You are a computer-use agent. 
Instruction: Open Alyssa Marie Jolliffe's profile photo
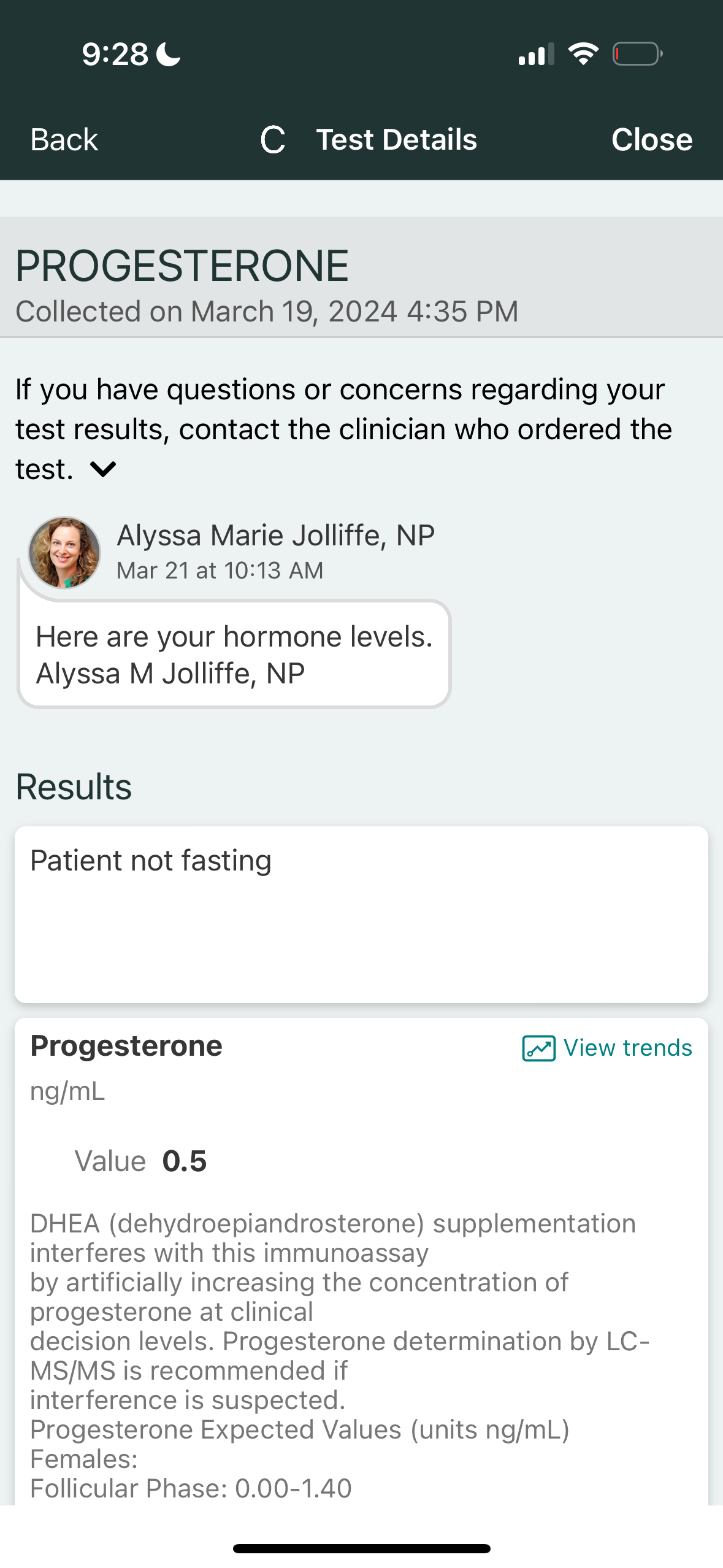pos(64,552)
